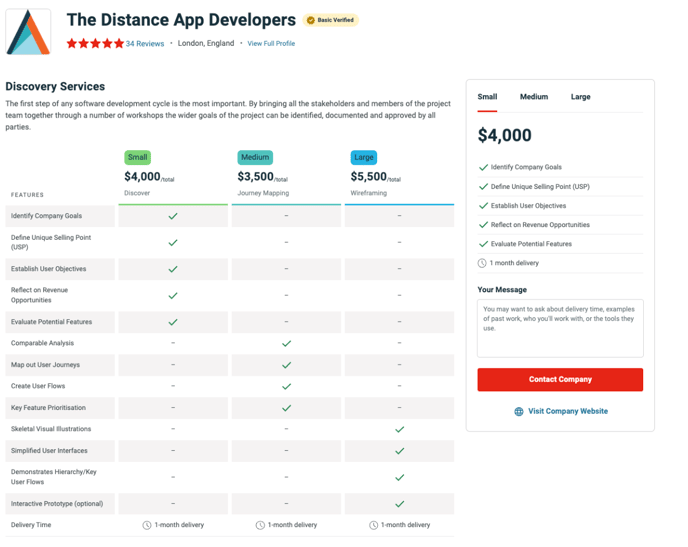Click the $4,000 price in comparison table
This screenshot has width=688, height=547.
[142, 176]
